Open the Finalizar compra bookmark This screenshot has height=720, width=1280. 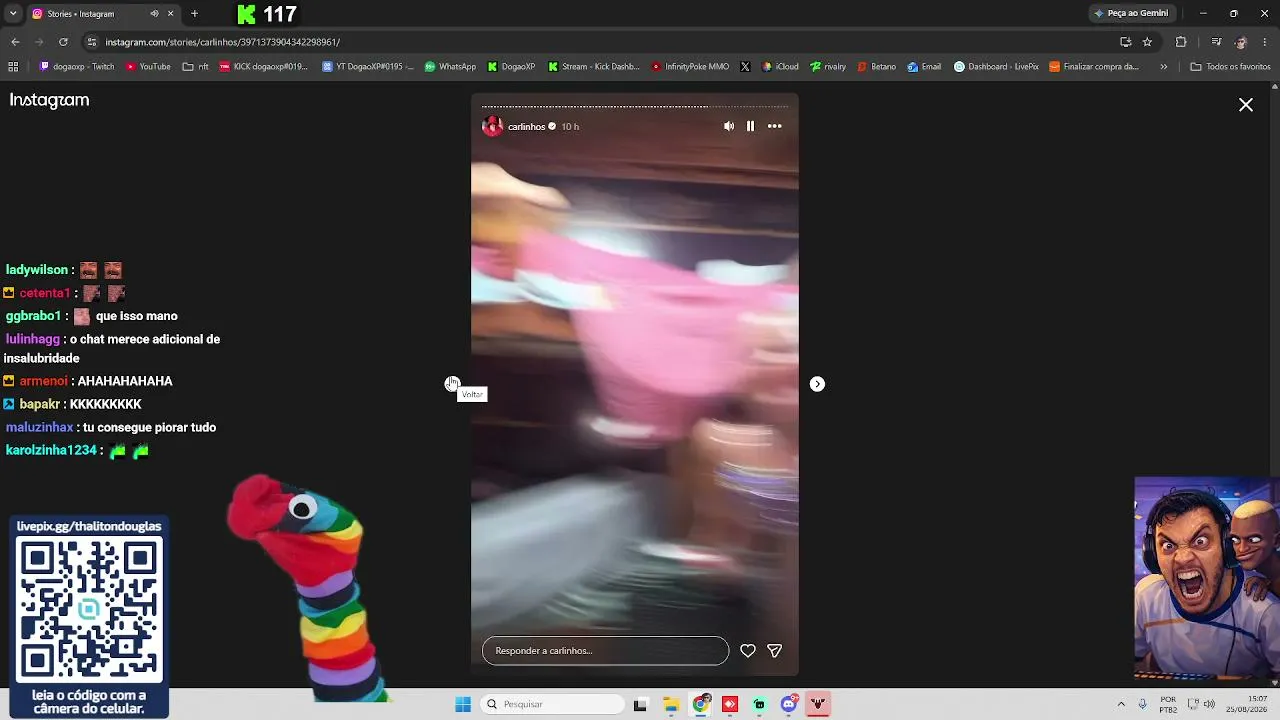tap(1094, 67)
